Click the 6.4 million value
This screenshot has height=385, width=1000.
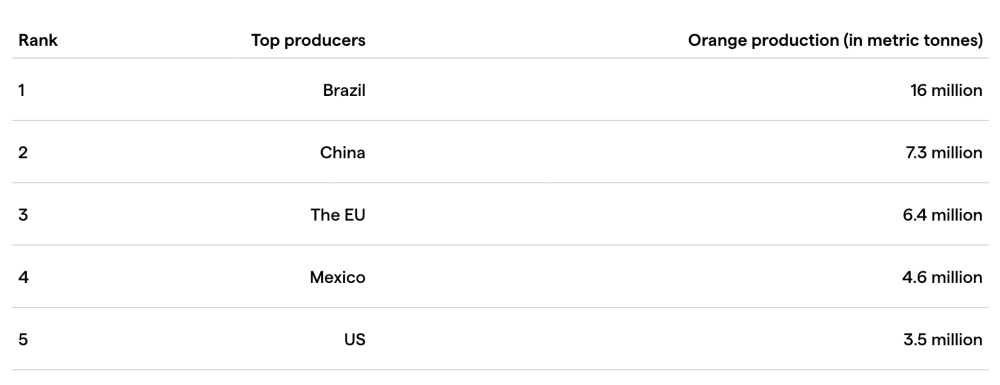[942, 215]
